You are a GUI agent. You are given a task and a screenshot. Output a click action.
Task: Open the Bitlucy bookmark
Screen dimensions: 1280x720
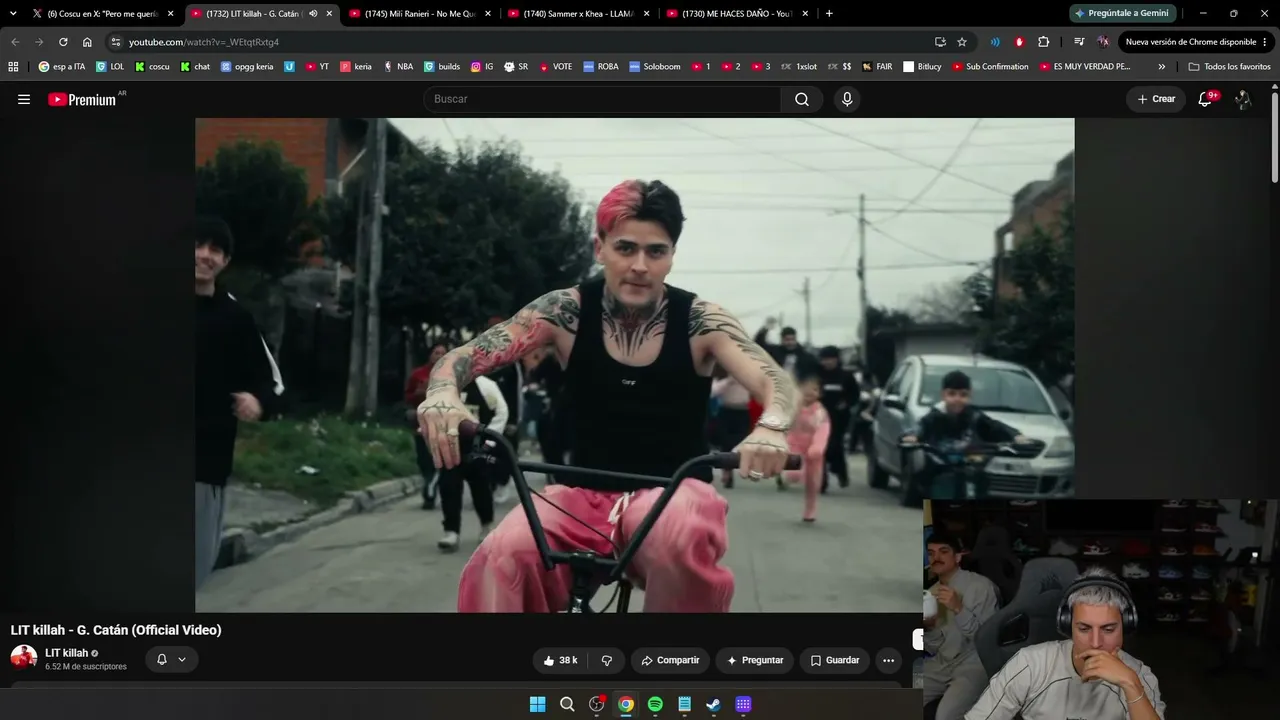[x=922, y=67]
